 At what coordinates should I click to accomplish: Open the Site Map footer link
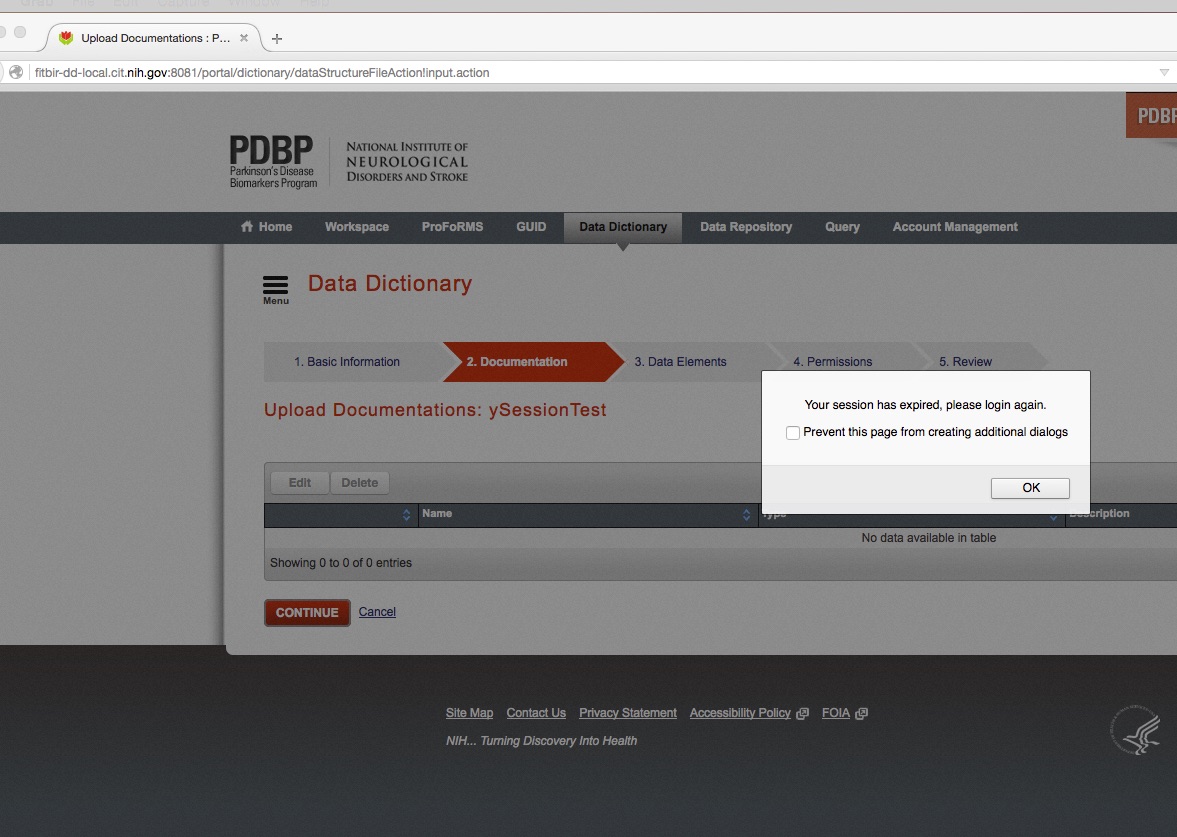coord(469,713)
